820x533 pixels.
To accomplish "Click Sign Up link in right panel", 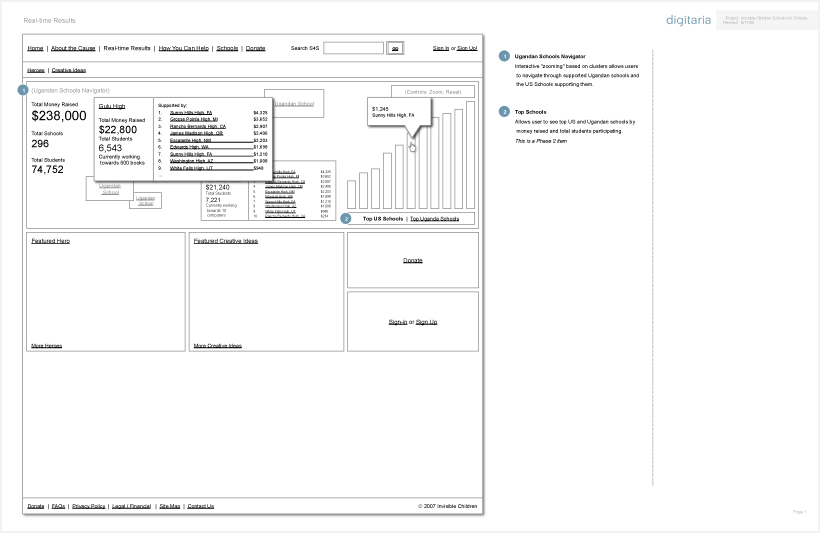I will [x=426, y=322].
